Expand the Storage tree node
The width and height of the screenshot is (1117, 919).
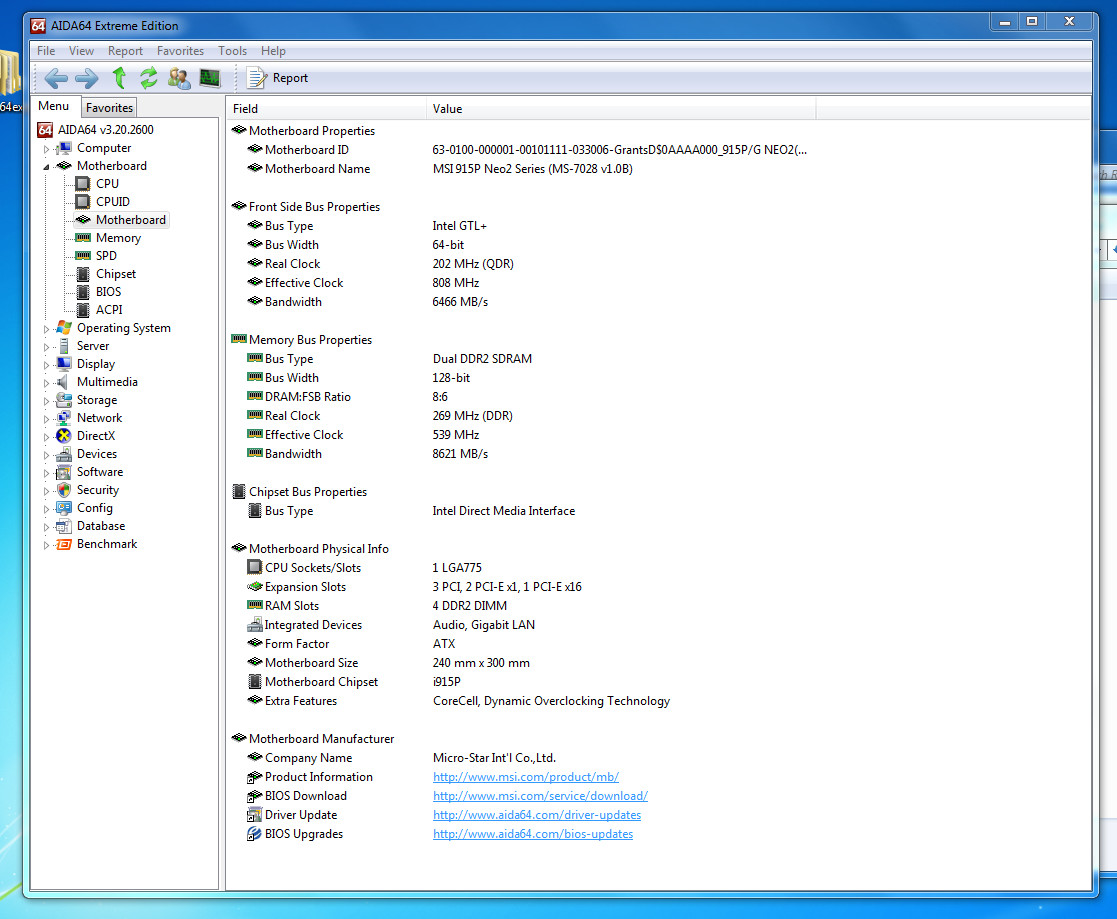46,400
